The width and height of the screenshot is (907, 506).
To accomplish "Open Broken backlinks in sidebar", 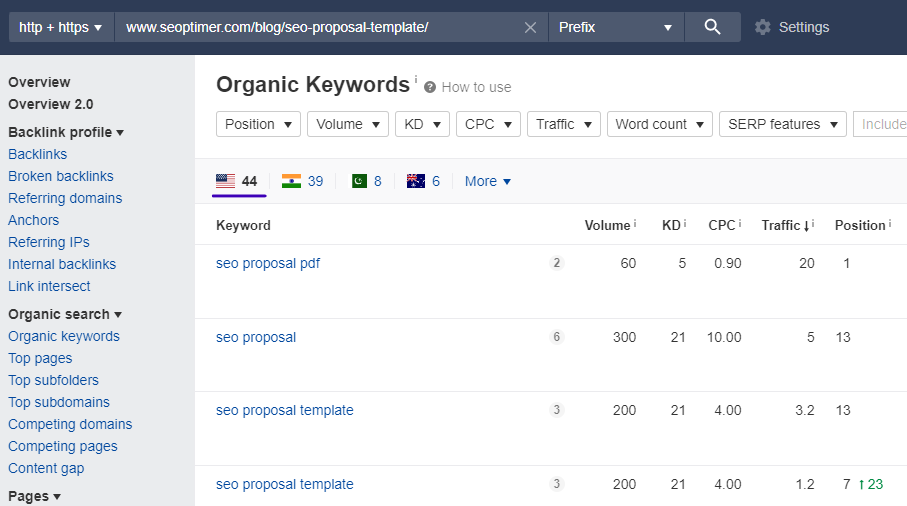I will 61,176.
